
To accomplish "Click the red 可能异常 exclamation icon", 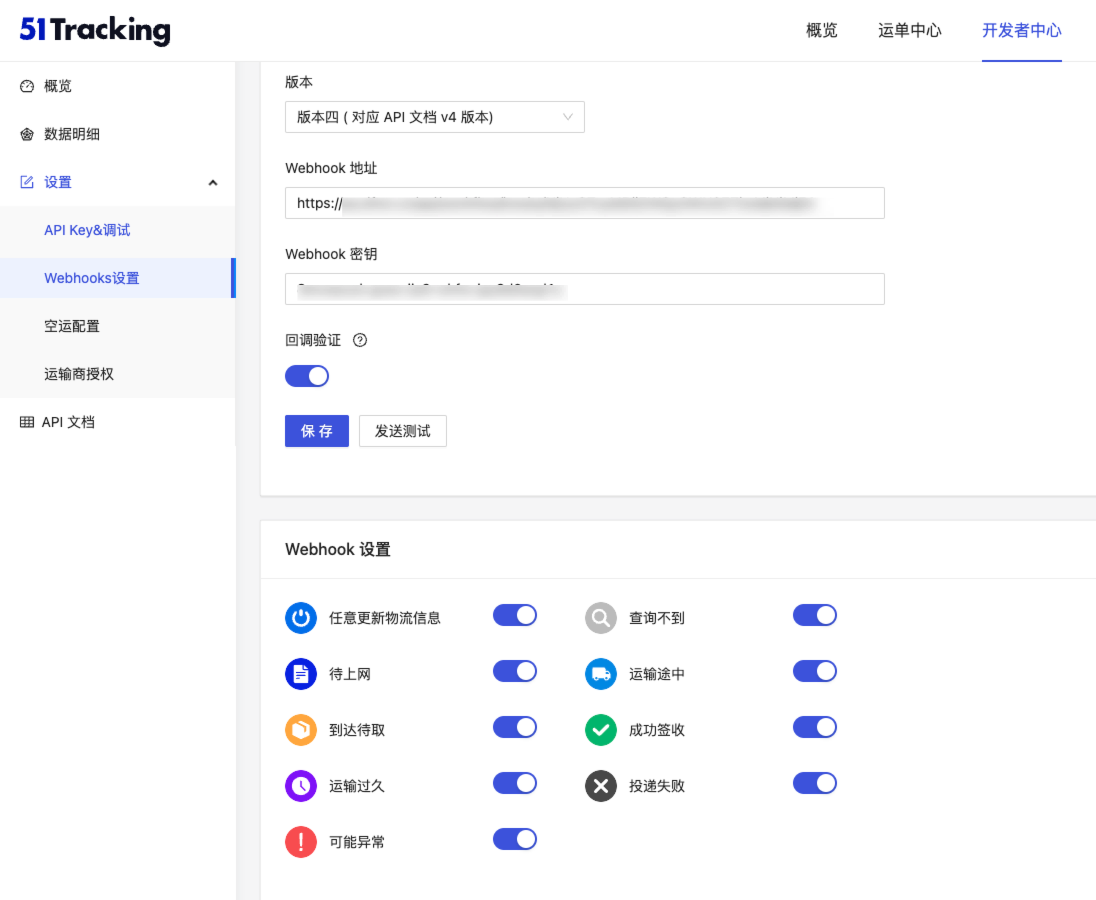I will click(301, 842).
